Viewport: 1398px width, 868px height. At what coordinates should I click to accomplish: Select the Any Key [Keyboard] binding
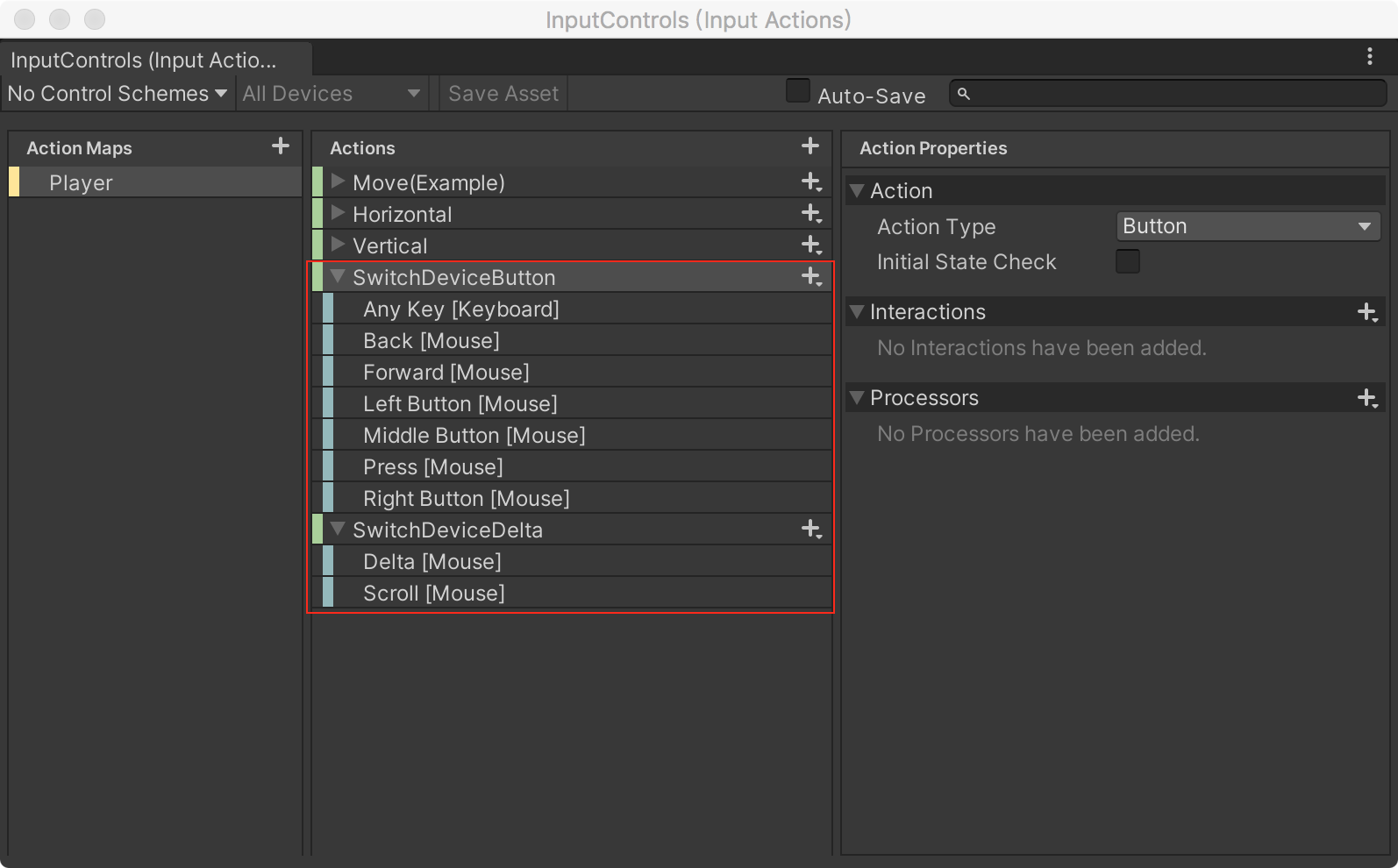coord(460,309)
